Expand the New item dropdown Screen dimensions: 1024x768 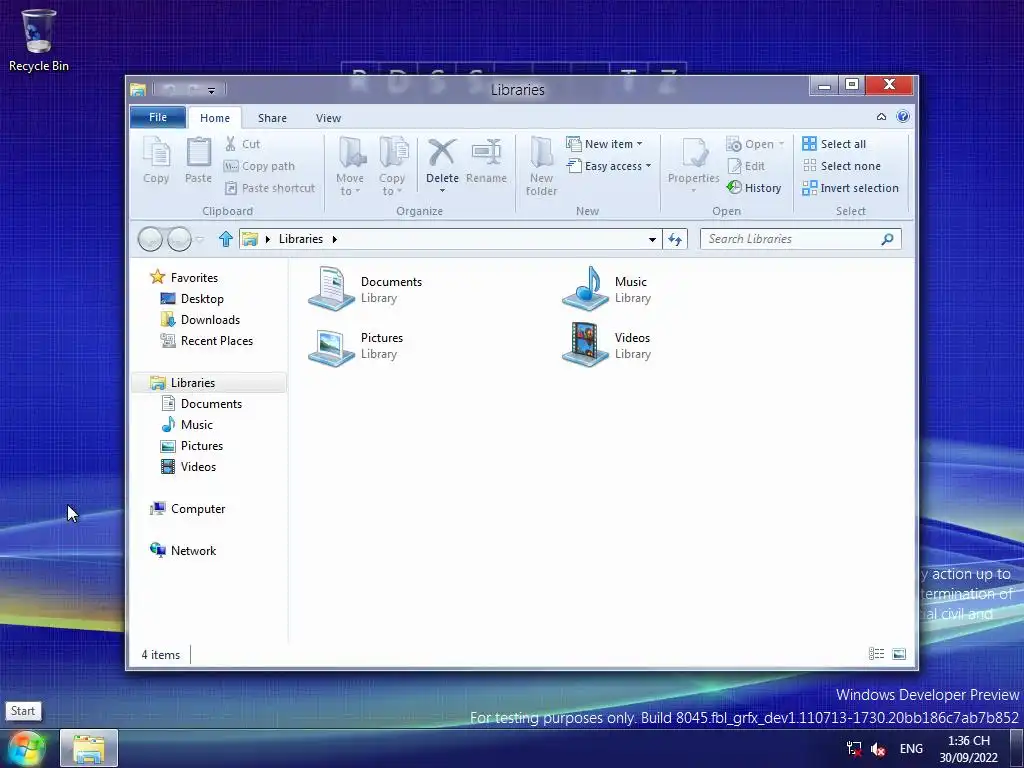(x=639, y=144)
